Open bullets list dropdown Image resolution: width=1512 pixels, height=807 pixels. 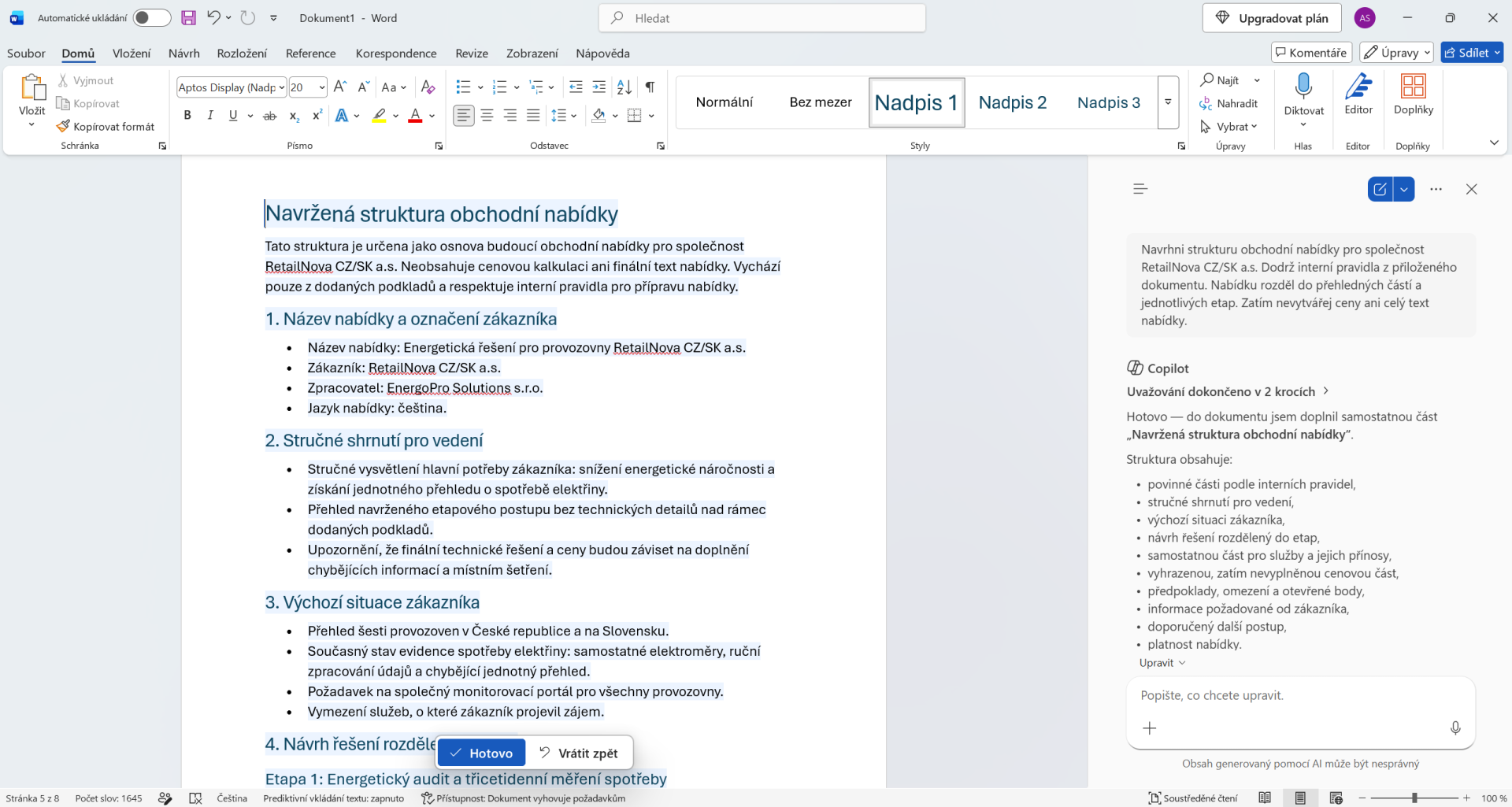[x=480, y=87]
